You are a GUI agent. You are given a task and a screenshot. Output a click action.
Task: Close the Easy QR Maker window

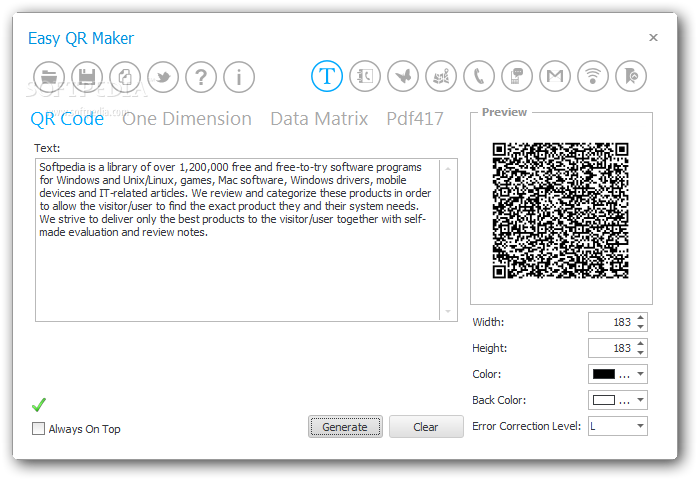(x=653, y=37)
